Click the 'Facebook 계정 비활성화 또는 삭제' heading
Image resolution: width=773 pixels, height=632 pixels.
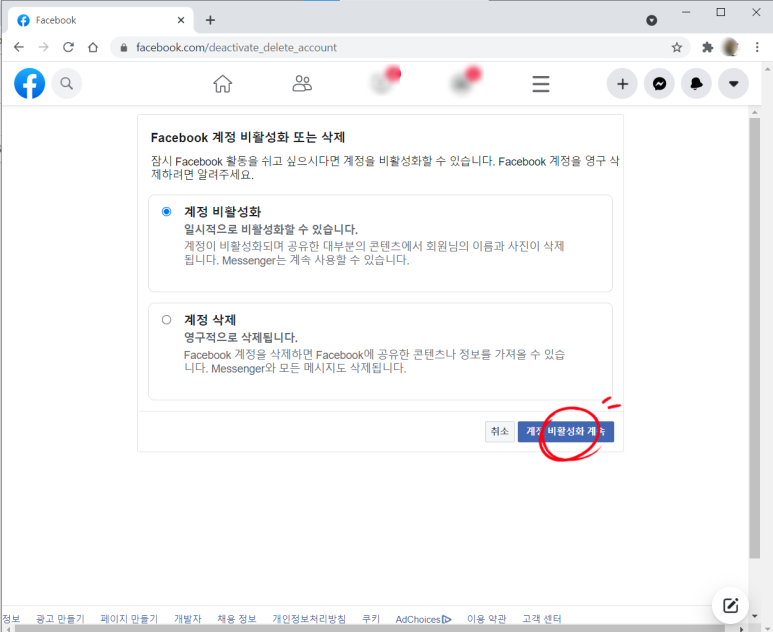click(247, 137)
